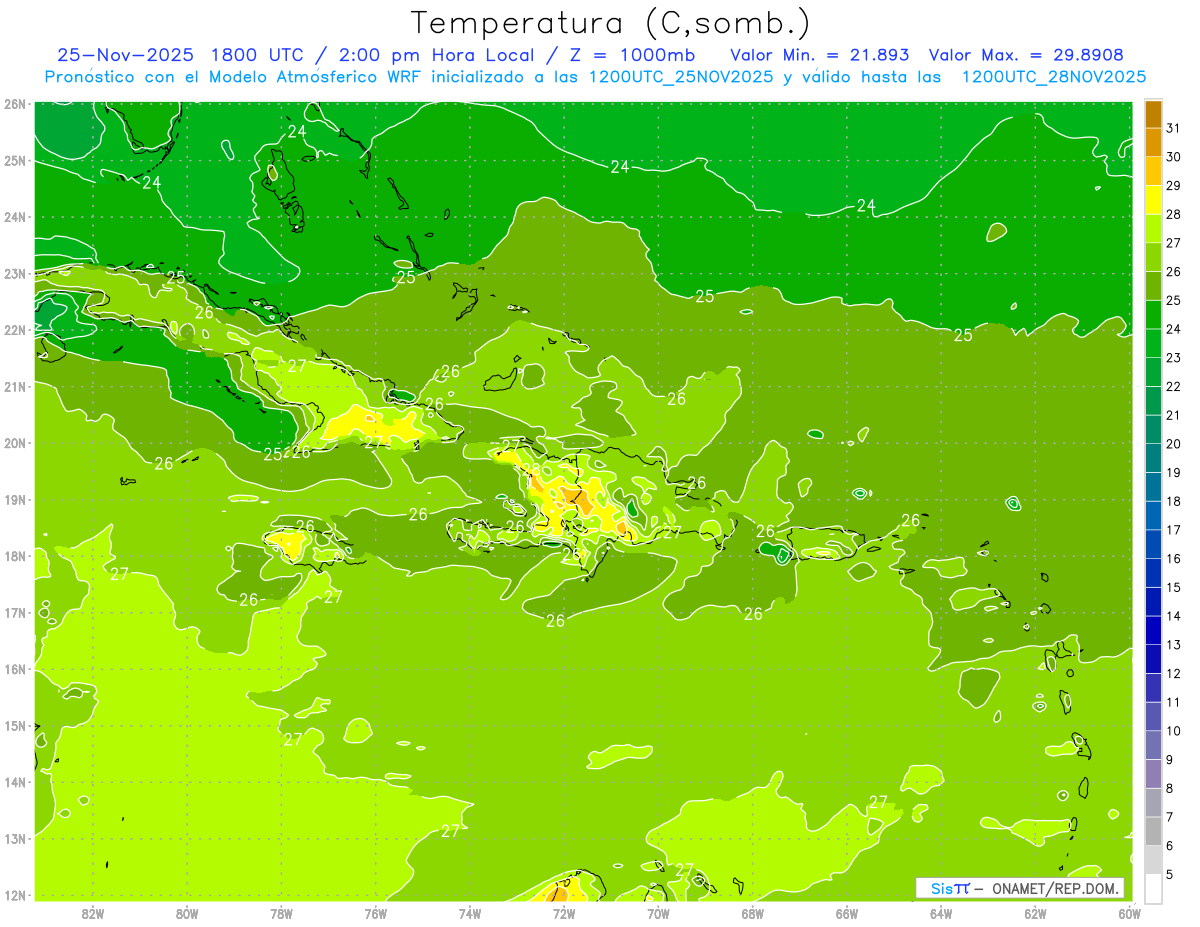Click the "70W" longitude axis label
The height and width of the screenshot is (927, 1200).
coord(658,912)
